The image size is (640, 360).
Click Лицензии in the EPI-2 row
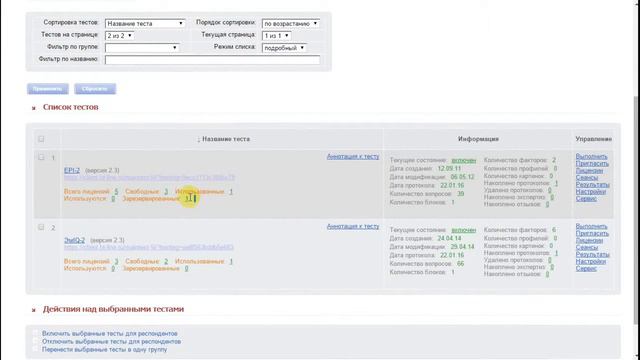click(x=589, y=171)
